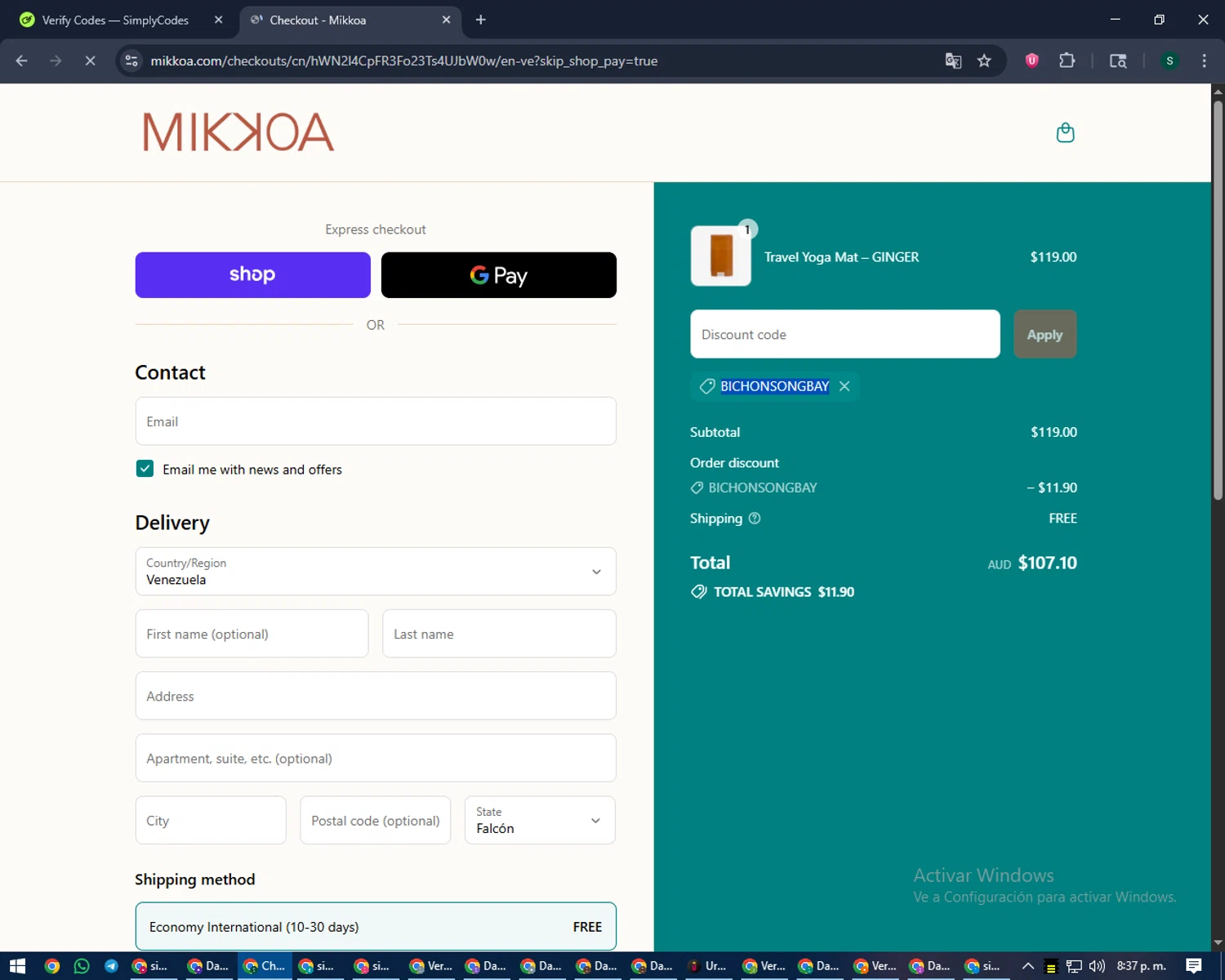Focus the Discount code input field
This screenshot has width=1225, height=980.
(845, 334)
